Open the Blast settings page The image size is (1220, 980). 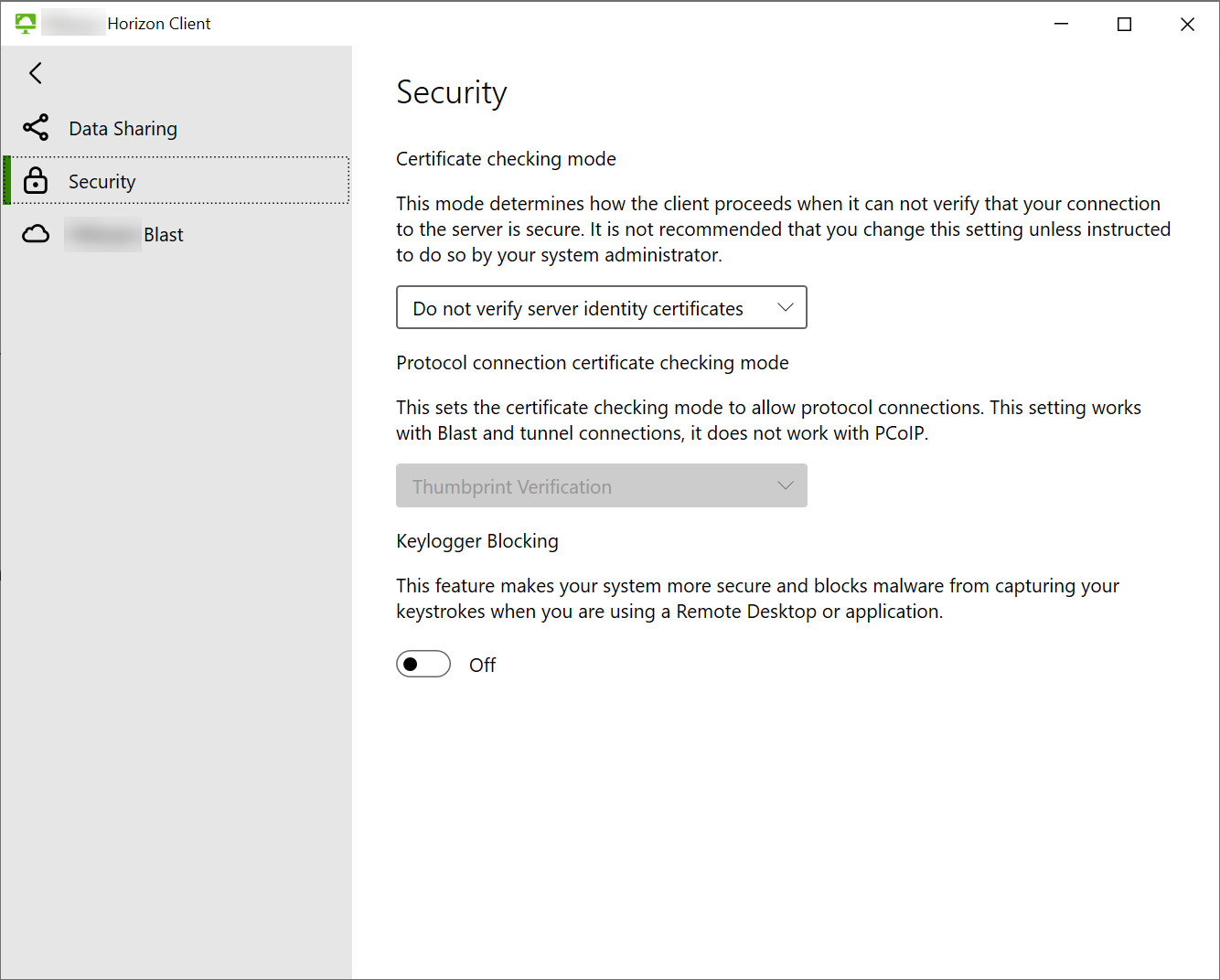coord(177,234)
